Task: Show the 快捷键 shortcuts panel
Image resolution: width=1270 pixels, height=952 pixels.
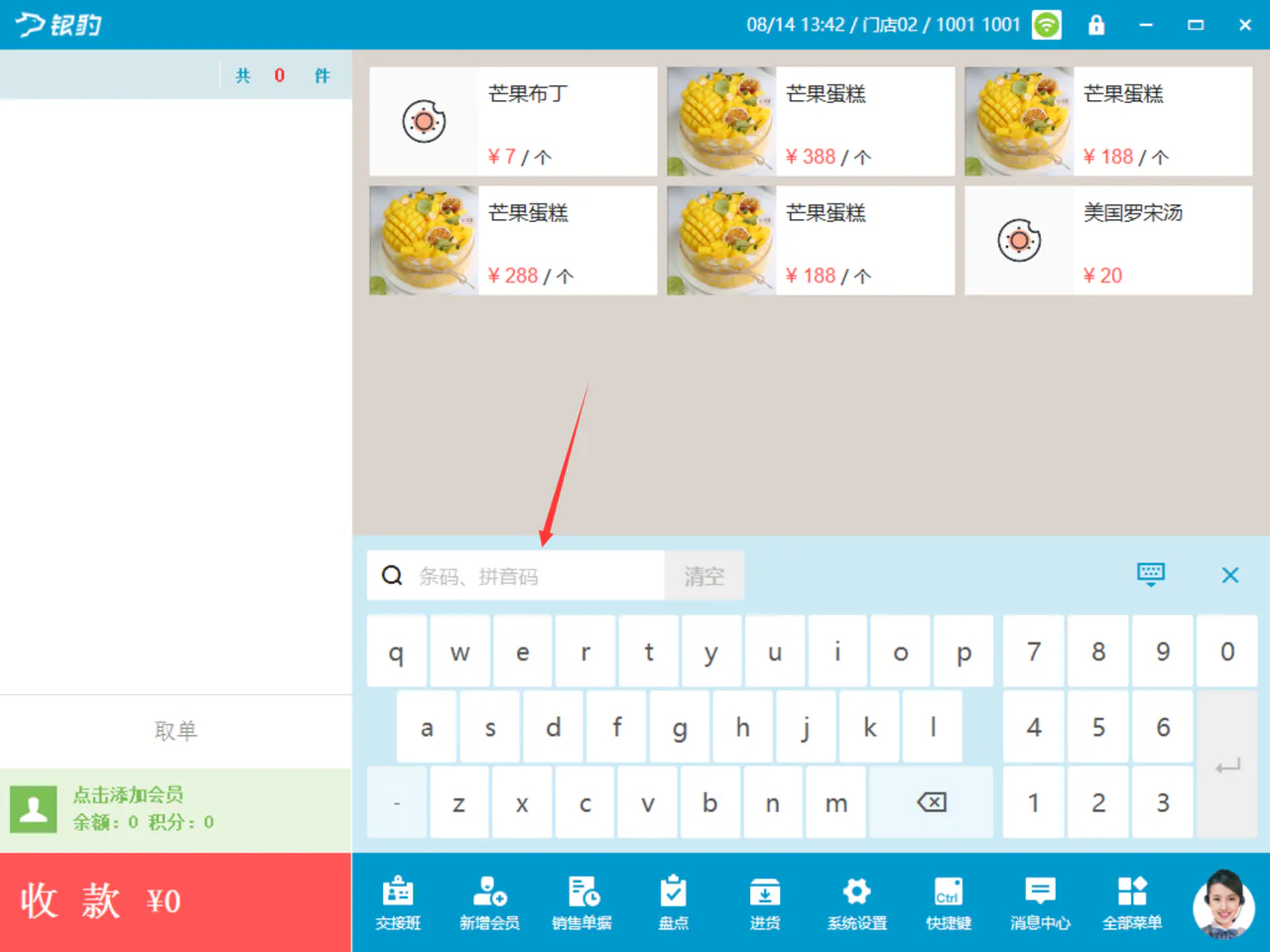Action: 949,902
